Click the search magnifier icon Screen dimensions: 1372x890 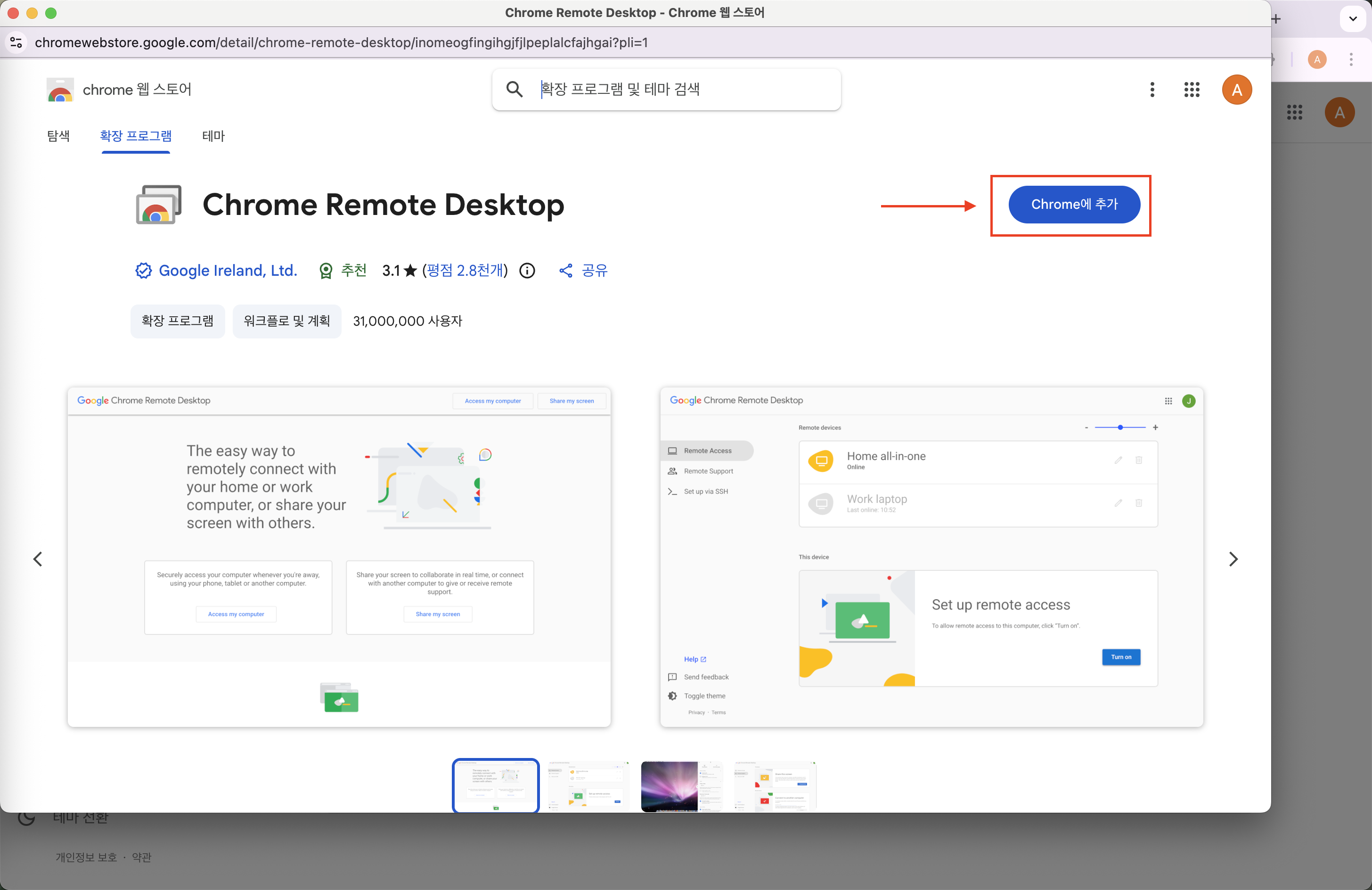click(x=514, y=90)
